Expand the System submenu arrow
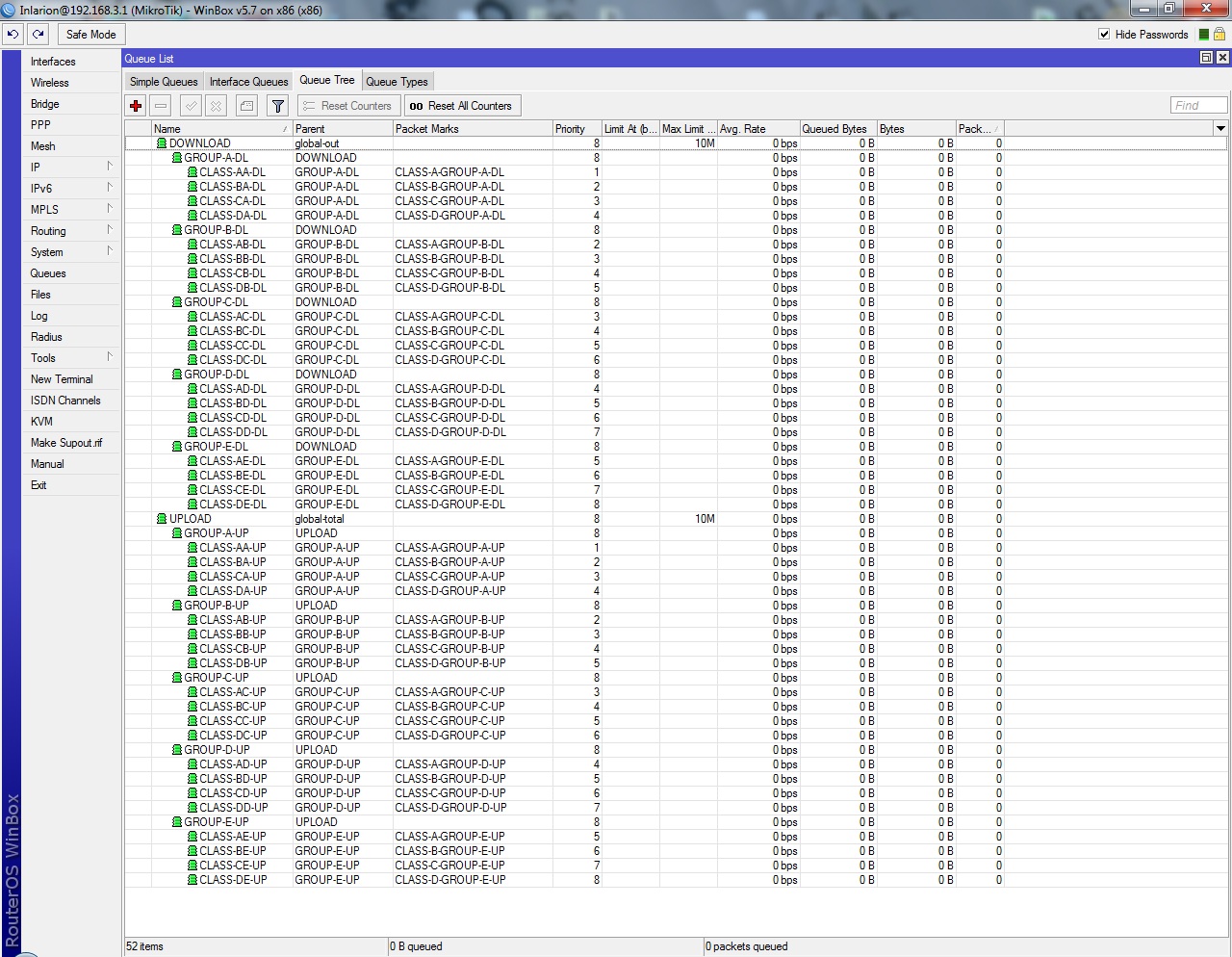Image resolution: width=1232 pixels, height=957 pixels. [110, 250]
